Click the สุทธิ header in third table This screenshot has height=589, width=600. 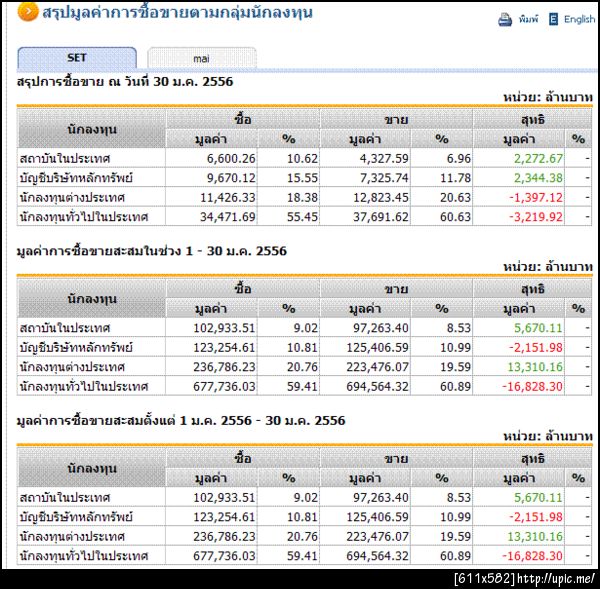(x=532, y=458)
